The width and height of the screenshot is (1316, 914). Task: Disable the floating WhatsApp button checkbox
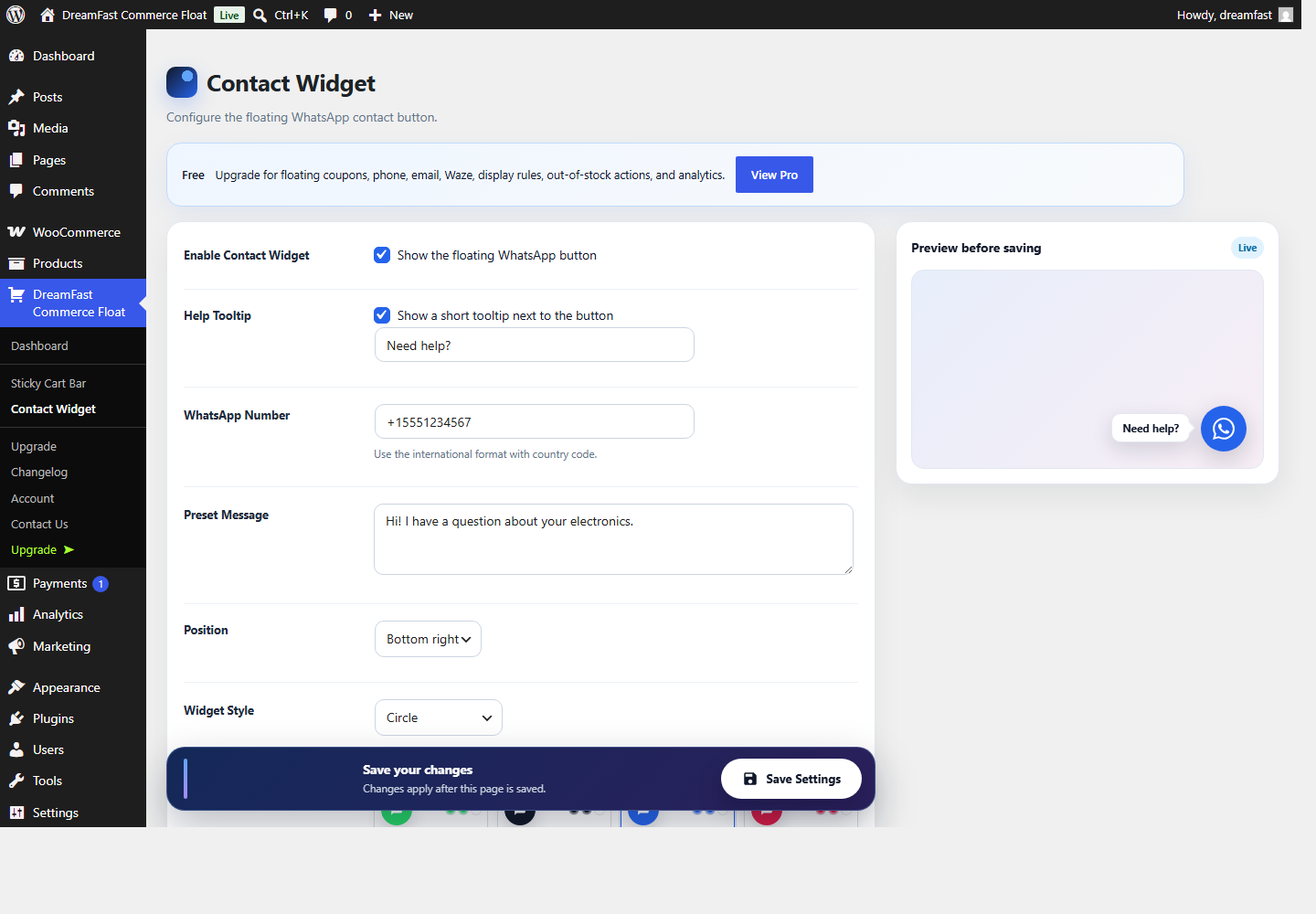click(382, 255)
